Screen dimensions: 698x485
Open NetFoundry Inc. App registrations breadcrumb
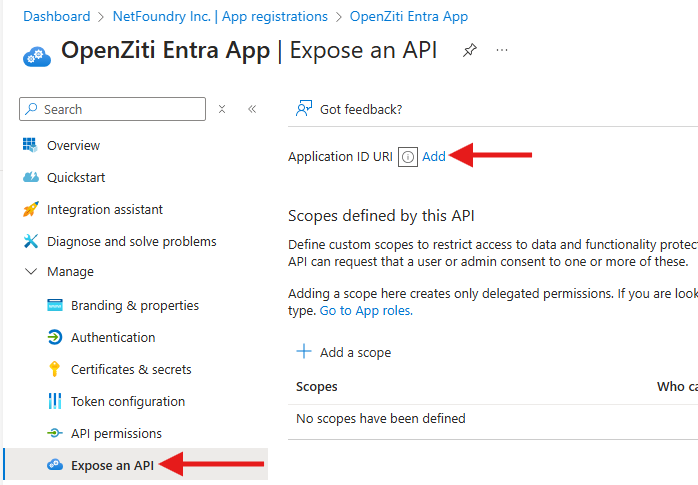219,16
